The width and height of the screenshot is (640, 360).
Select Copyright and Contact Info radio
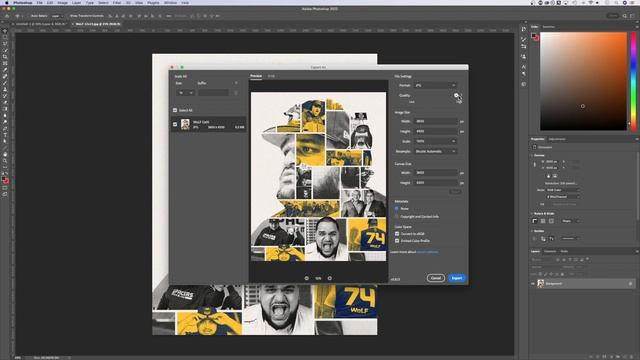pyautogui.click(x=396, y=217)
